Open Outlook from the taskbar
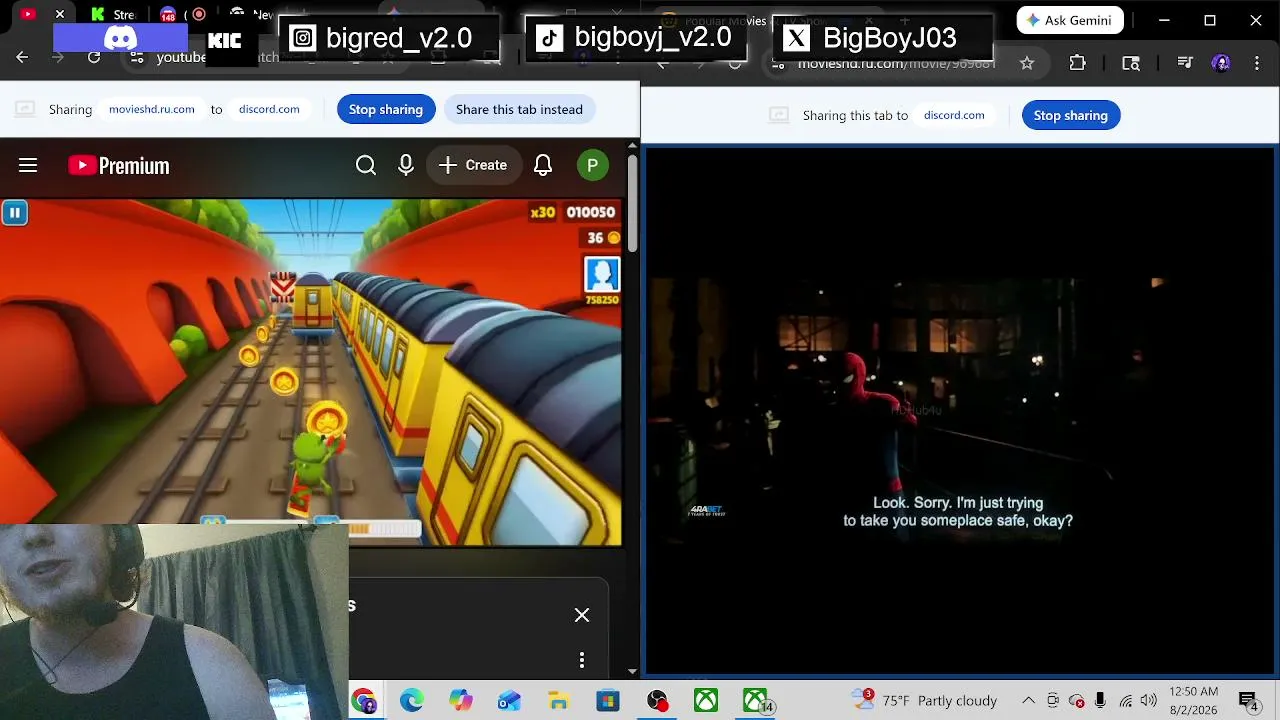The width and height of the screenshot is (1280, 720). (x=509, y=701)
